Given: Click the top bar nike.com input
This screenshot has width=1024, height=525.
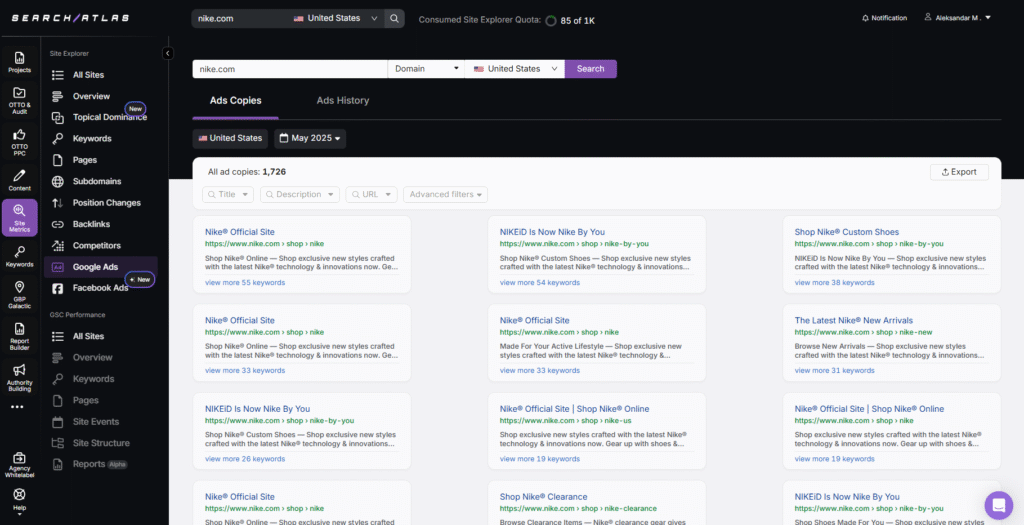Looking at the screenshot, I should point(240,18).
